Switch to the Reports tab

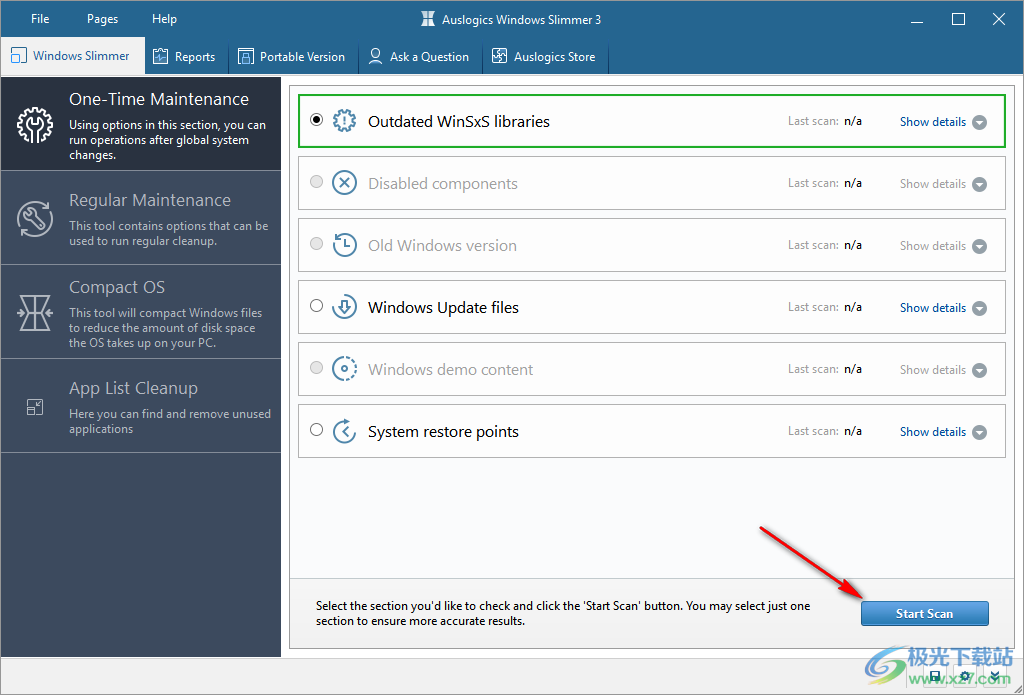click(185, 57)
